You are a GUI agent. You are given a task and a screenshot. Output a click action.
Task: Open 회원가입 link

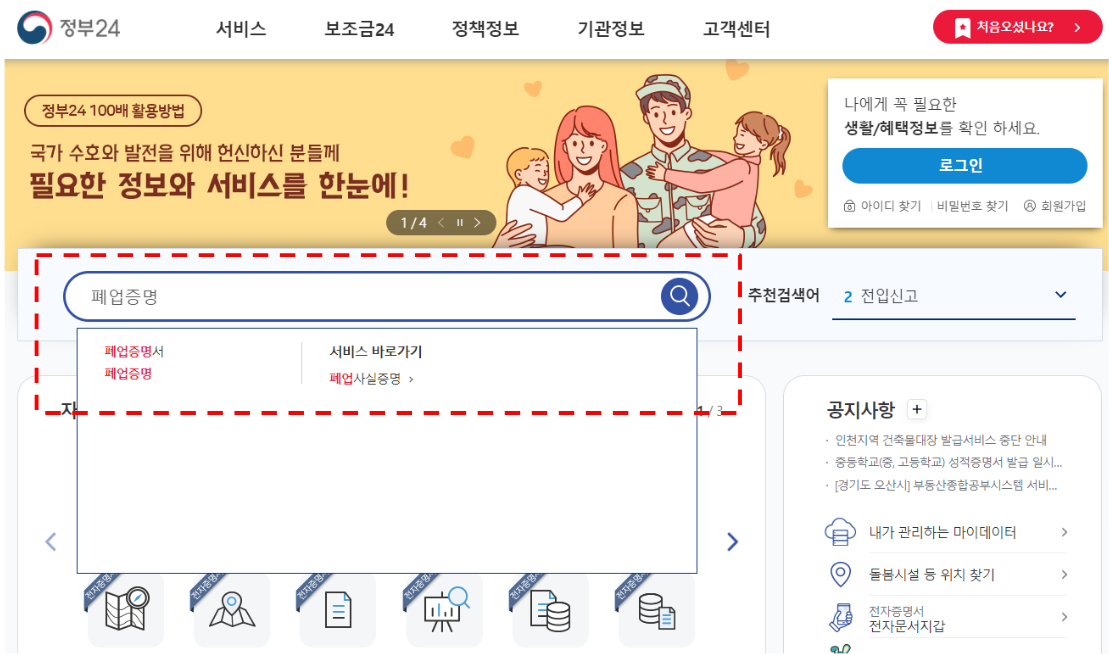pyautogui.click(x=1055, y=206)
